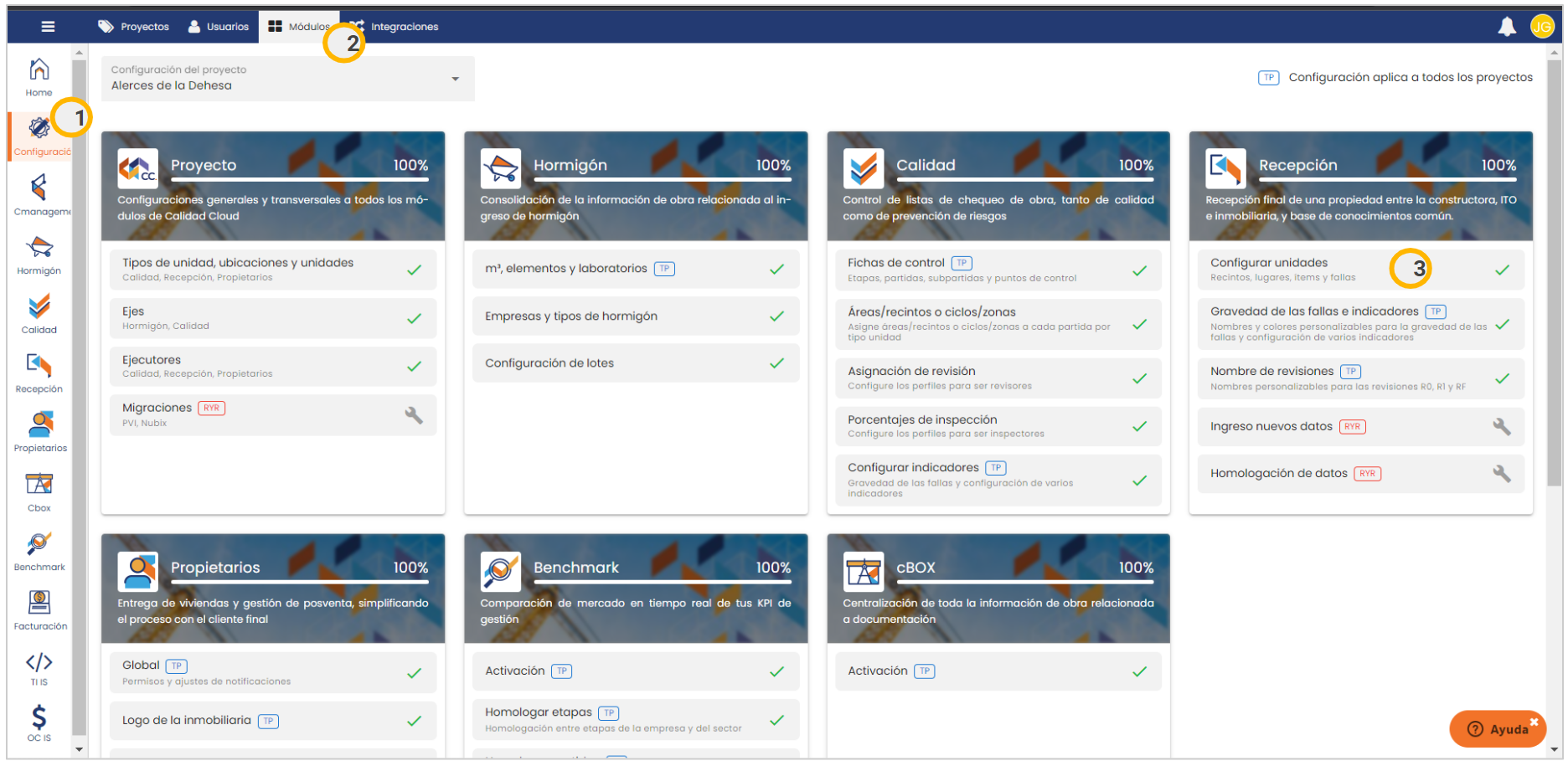Viewport: 1568px width, 766px height.
Task: Switch to the Proyectos tab
Action: point(134,27)
